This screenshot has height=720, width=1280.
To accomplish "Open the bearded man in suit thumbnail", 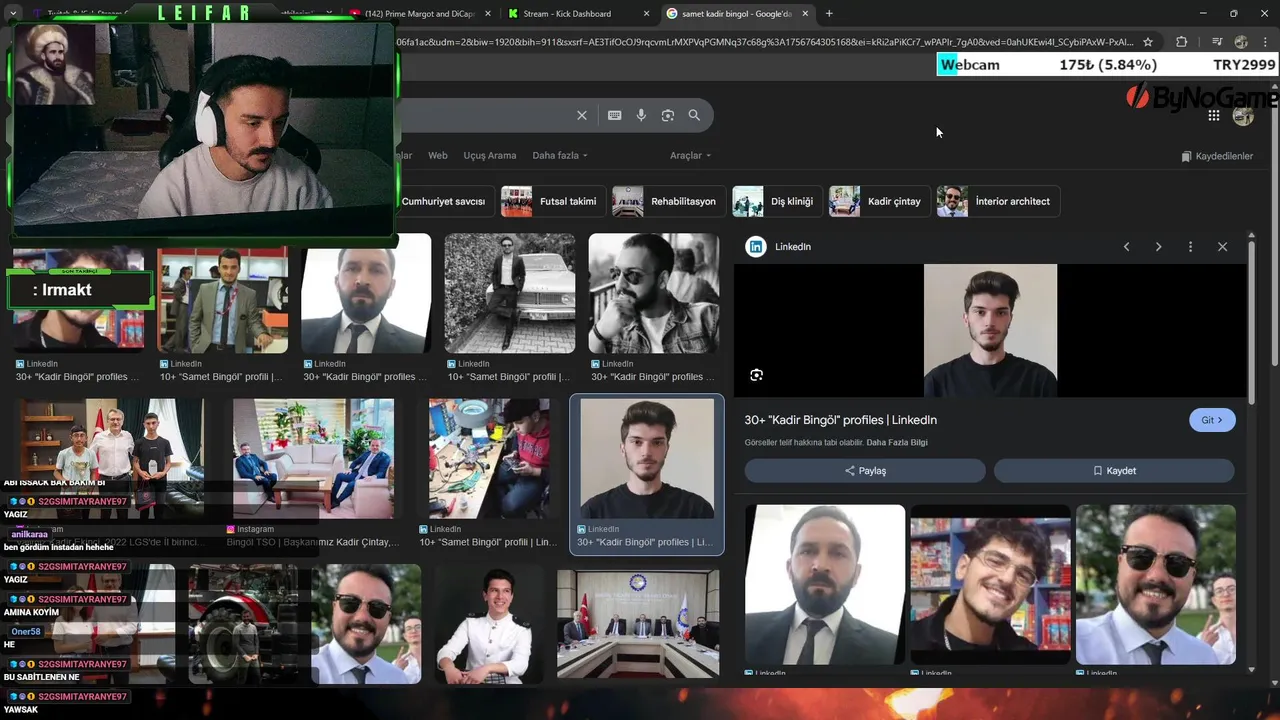I will tap(366, 293).
